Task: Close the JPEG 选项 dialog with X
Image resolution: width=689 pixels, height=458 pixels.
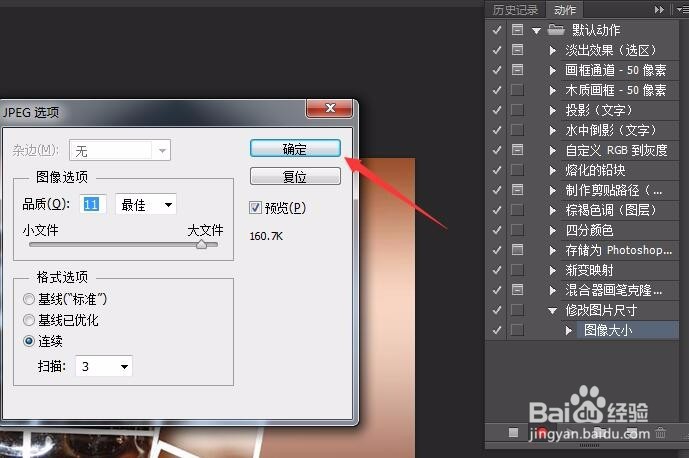Action: 330,108
